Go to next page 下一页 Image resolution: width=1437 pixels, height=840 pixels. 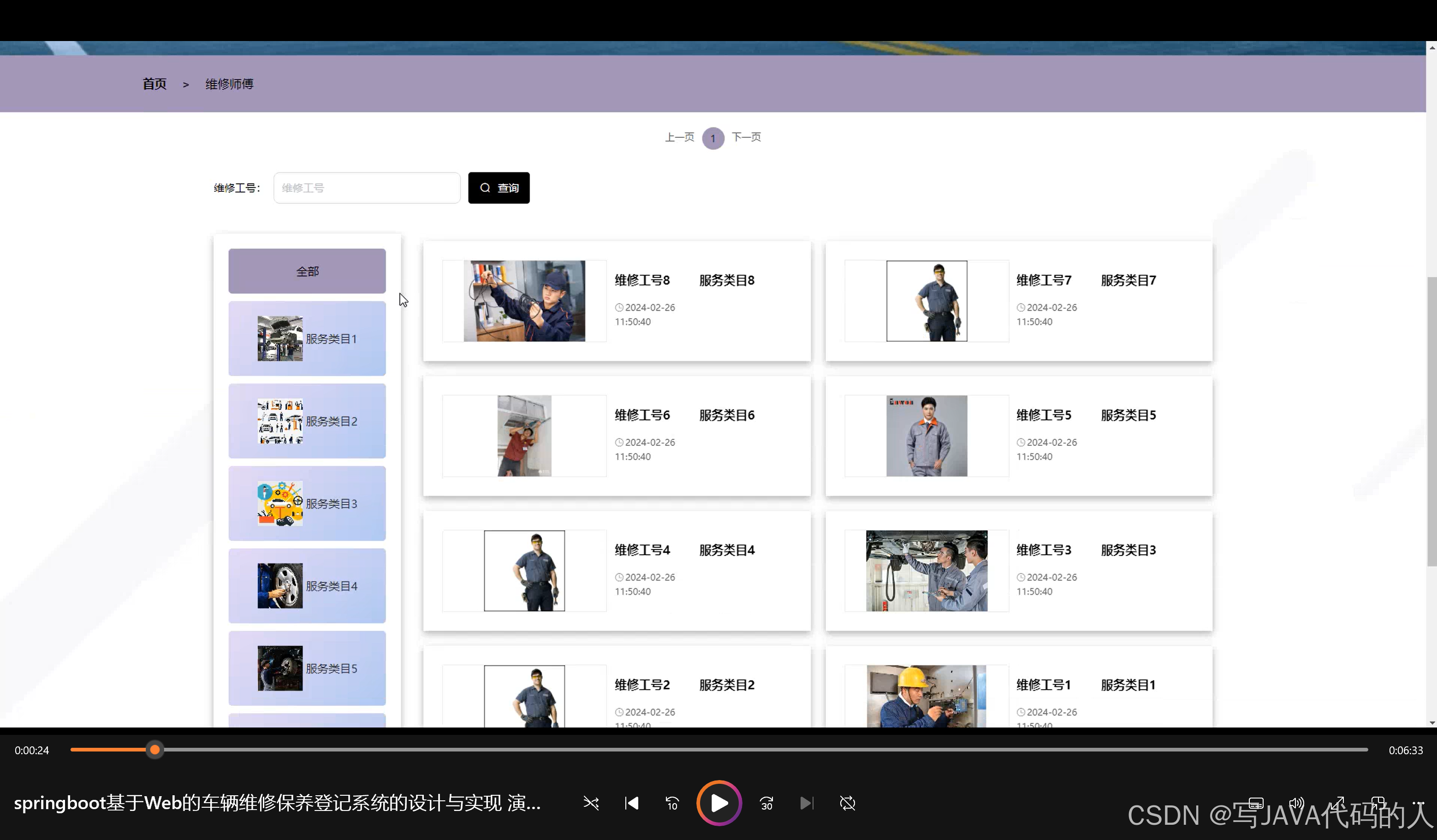[x=747, y=137]
